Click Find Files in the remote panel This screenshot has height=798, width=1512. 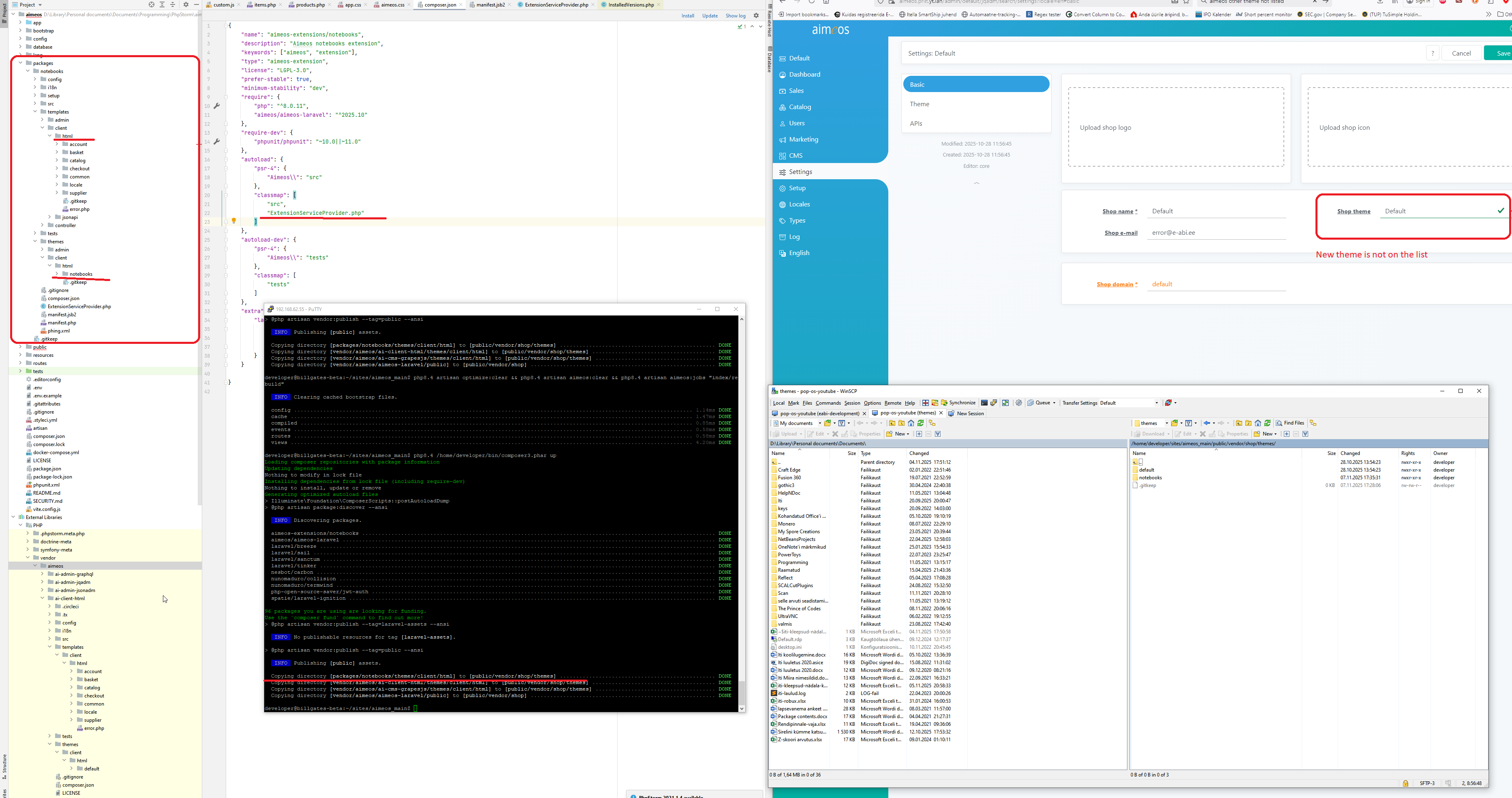1290,423
